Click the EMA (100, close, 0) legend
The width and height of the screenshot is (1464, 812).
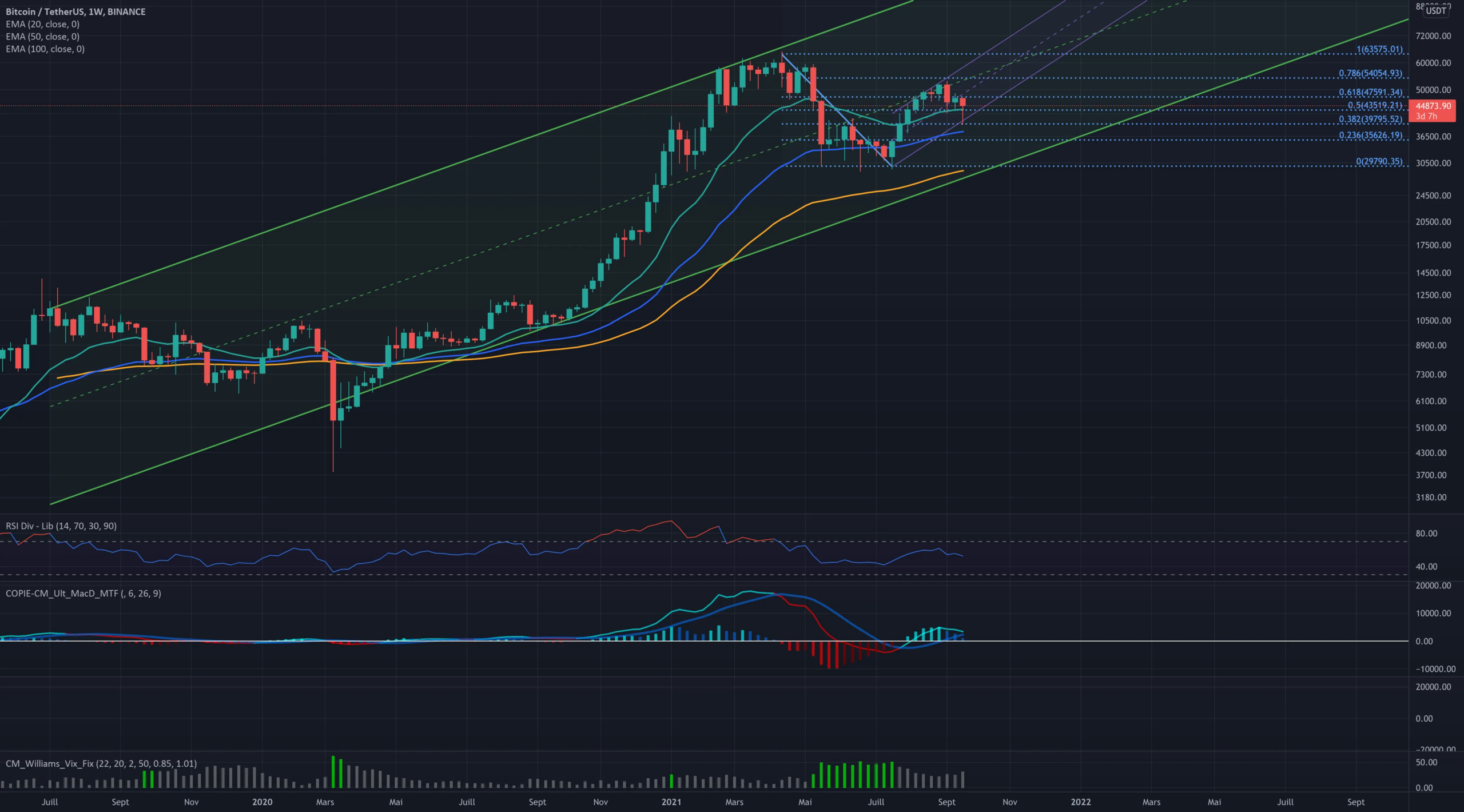(45, 49)
